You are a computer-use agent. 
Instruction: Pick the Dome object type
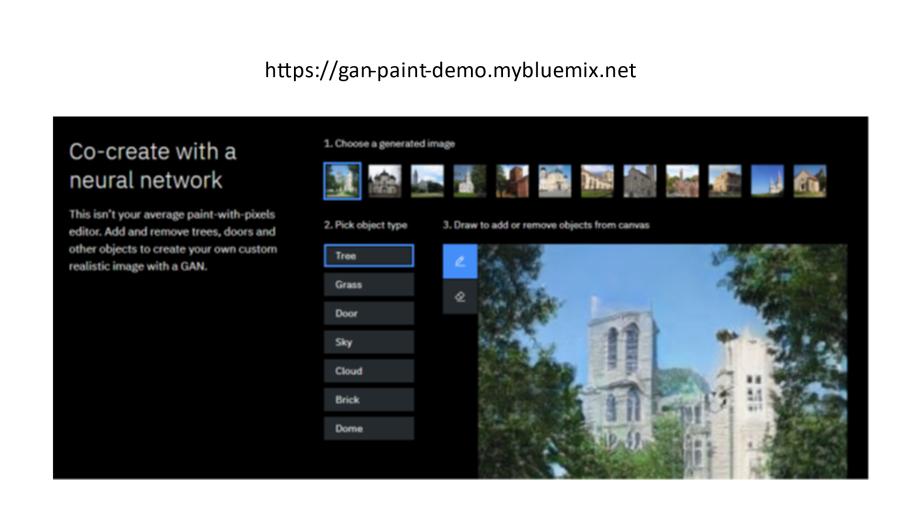coord(368,429)
